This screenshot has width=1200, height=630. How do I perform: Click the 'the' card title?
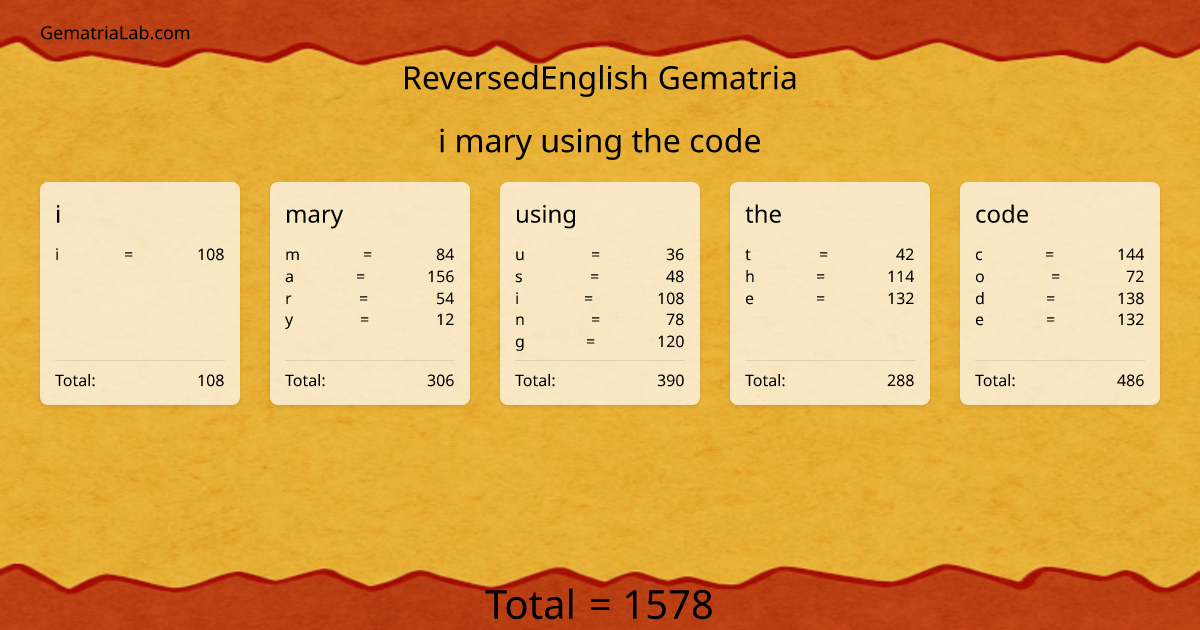point(763,214)
